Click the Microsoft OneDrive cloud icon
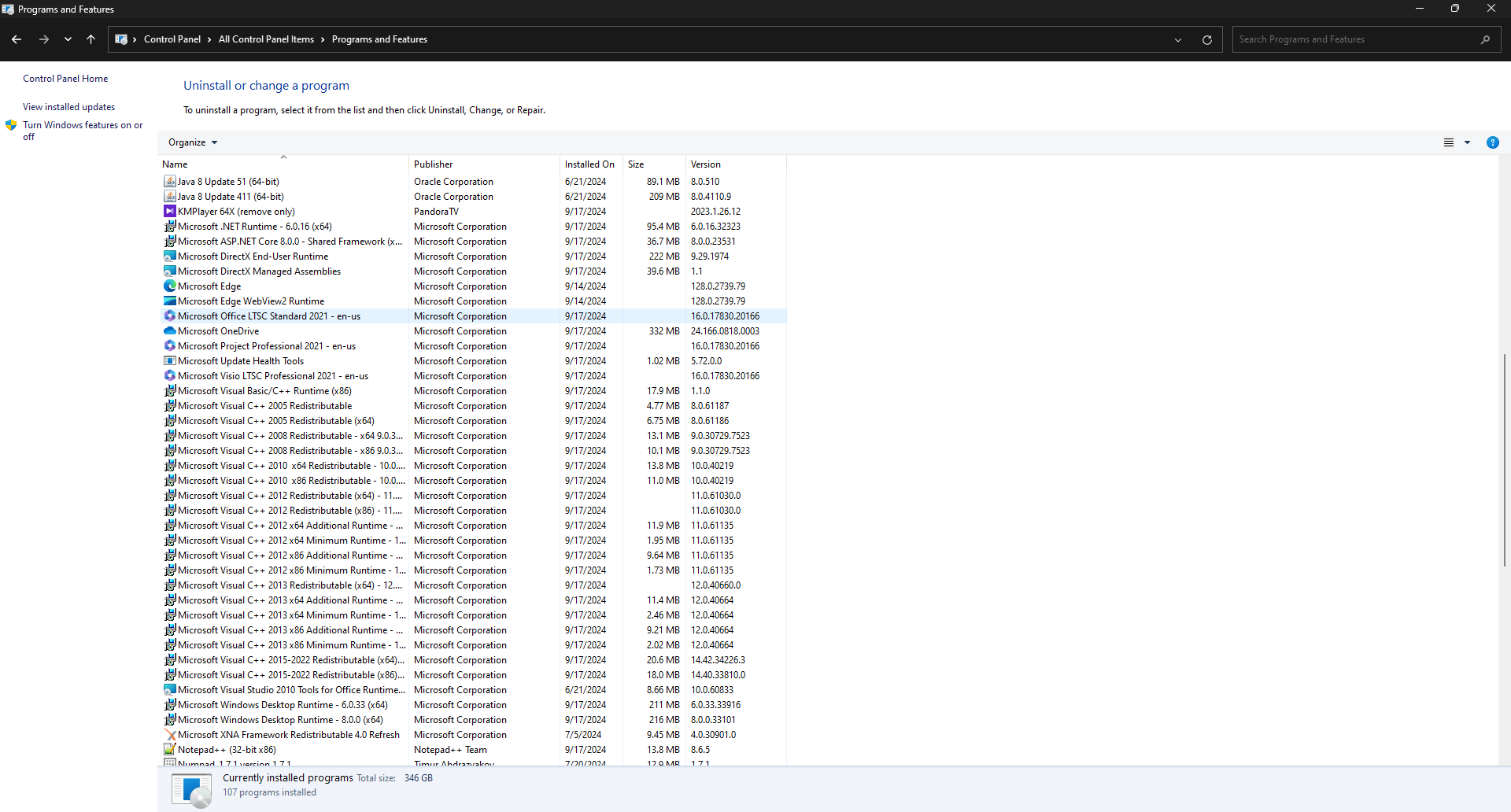The width and height of the screenshot is (1511, 812). (x=169, y=331)
